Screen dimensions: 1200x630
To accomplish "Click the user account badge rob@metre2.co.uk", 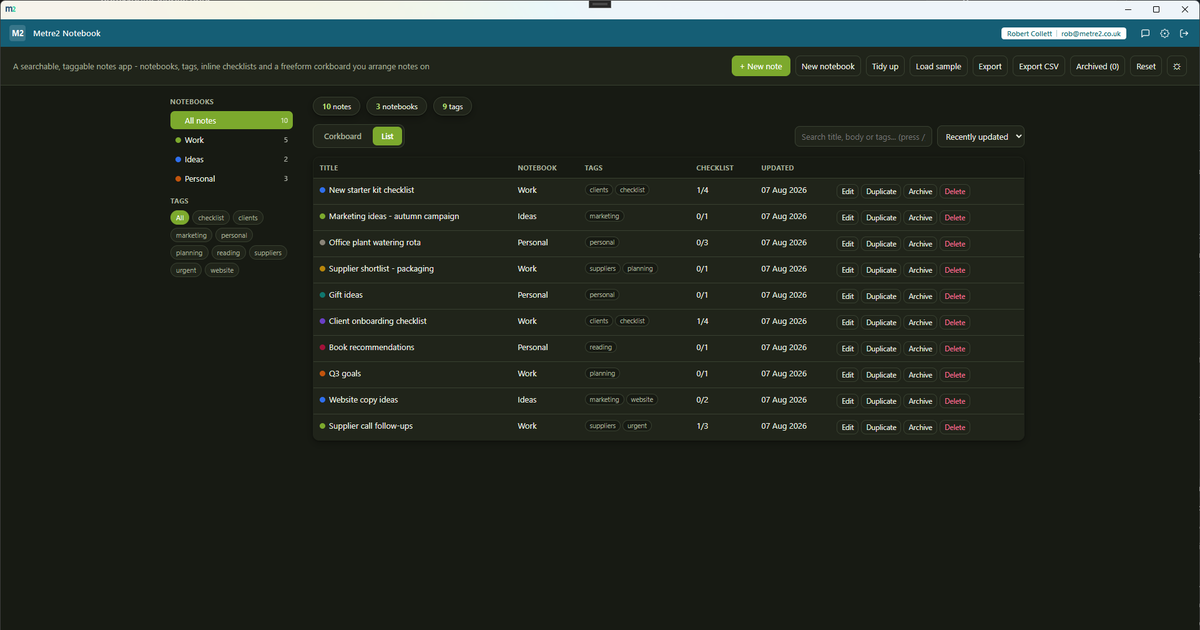I will tap(1064, 33).
